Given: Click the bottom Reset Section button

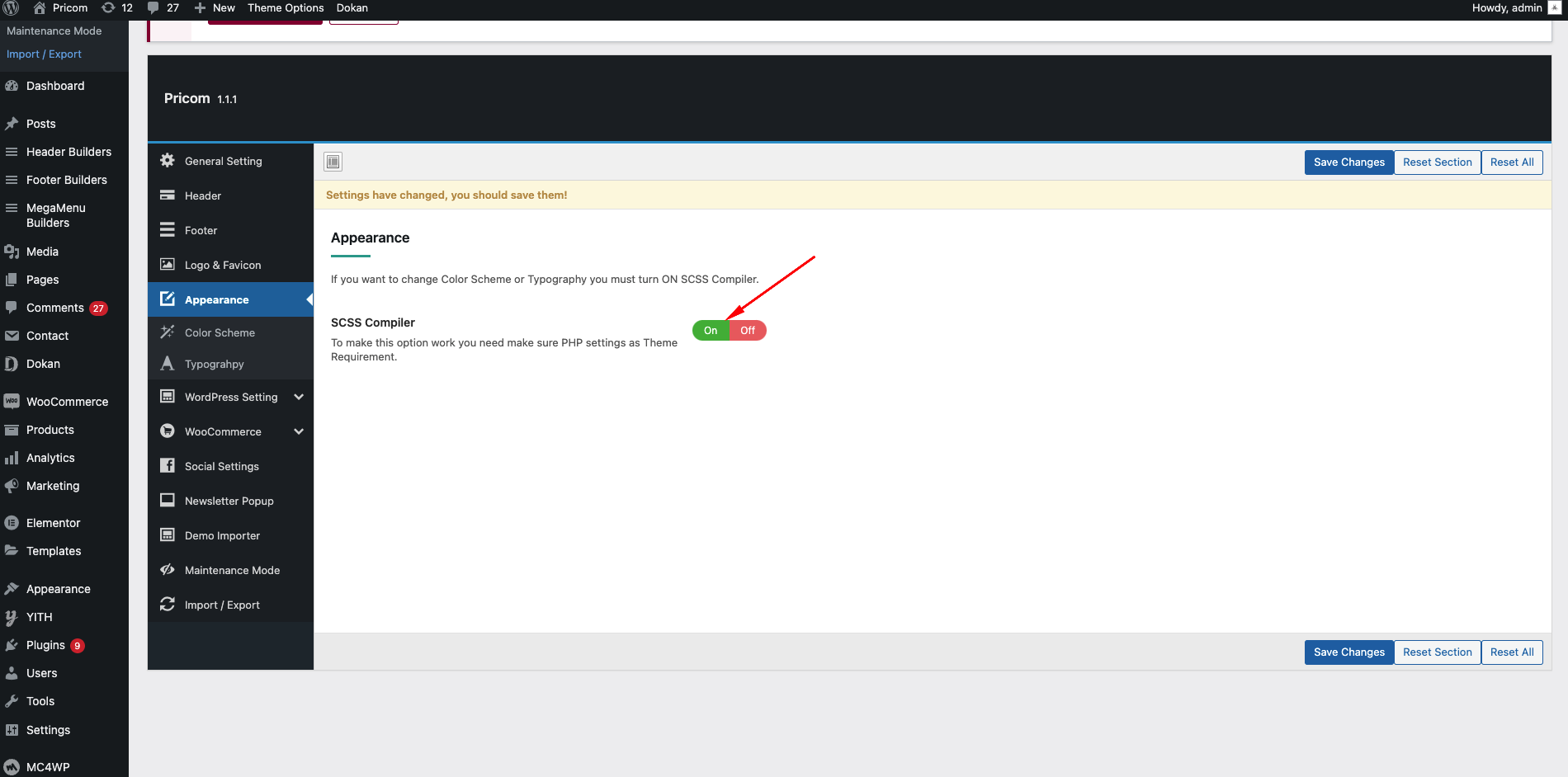Looking at the screenshot, I should [1438, 652].
